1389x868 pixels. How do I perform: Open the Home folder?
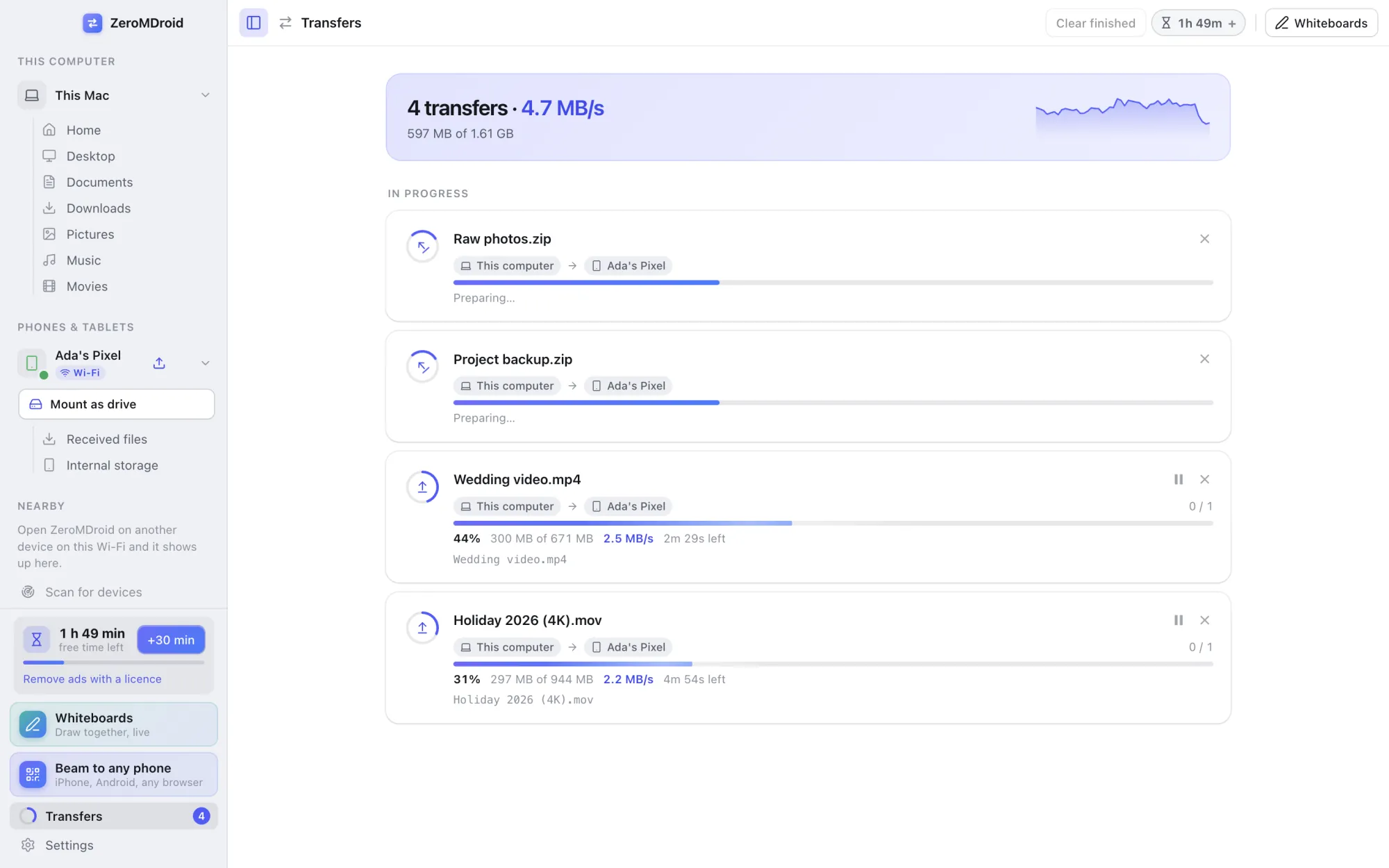click(83, 130)
